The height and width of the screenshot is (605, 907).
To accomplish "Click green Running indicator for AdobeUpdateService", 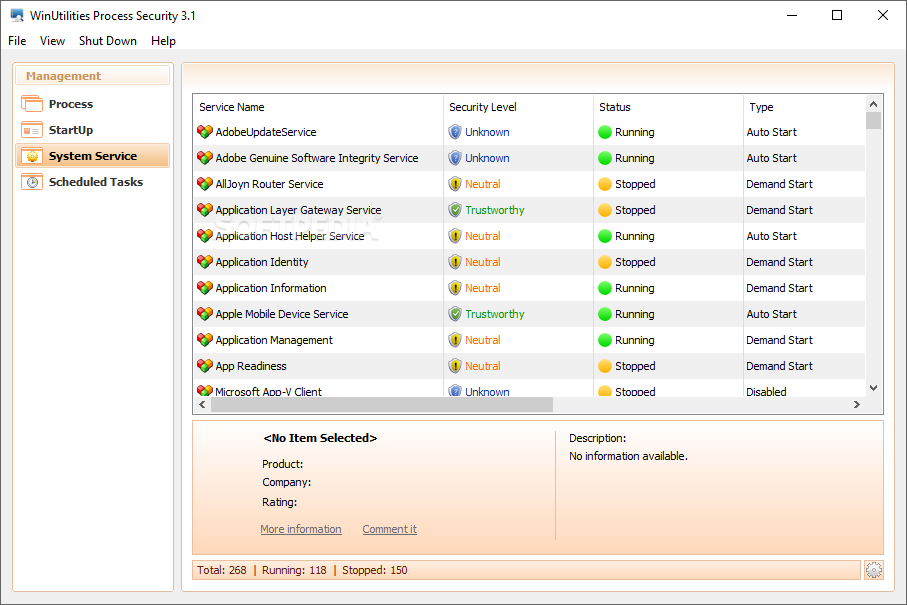I will (x=605, y=132).
